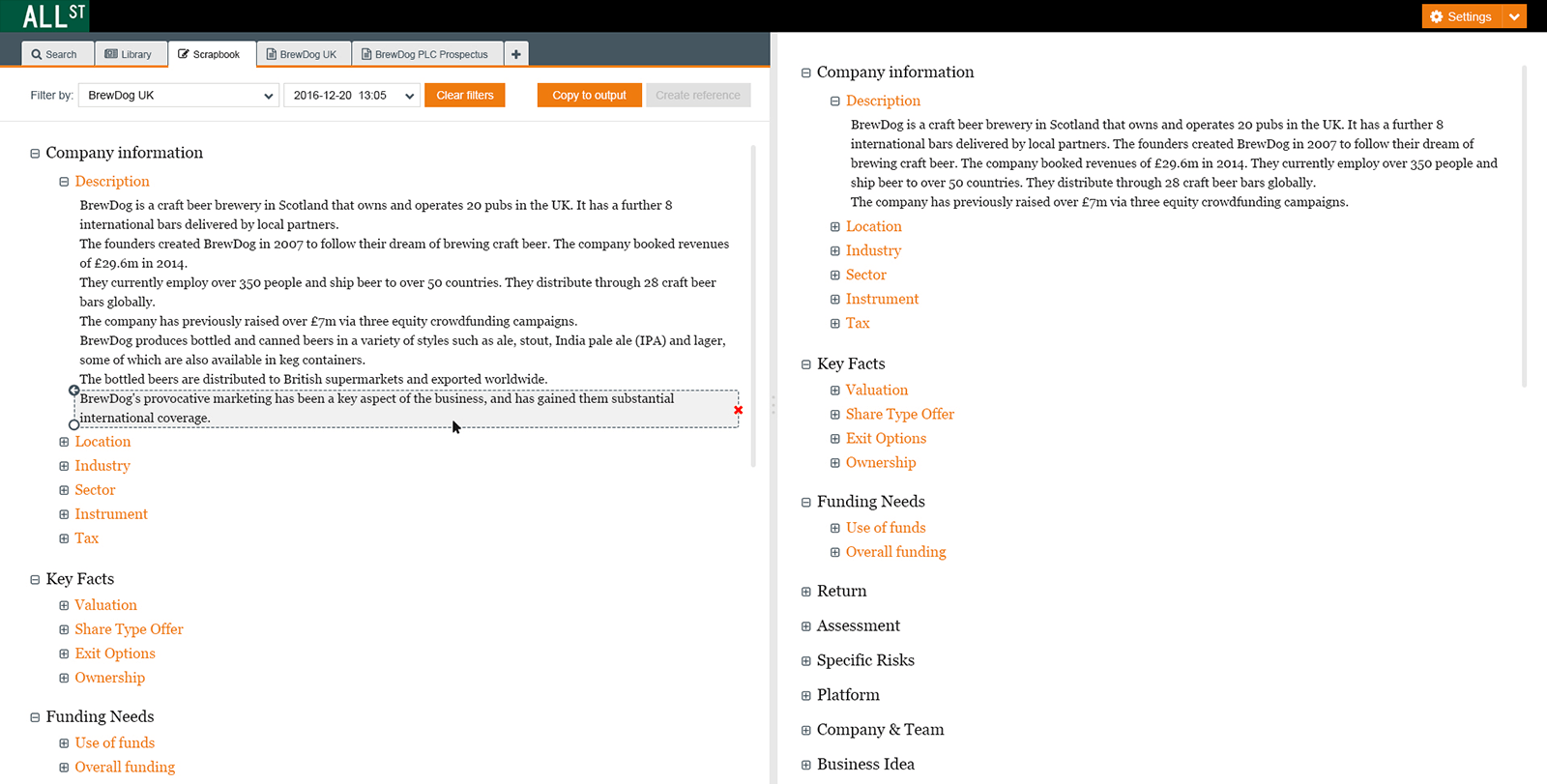Collapse the Description node in right panel

coord(835,101)
